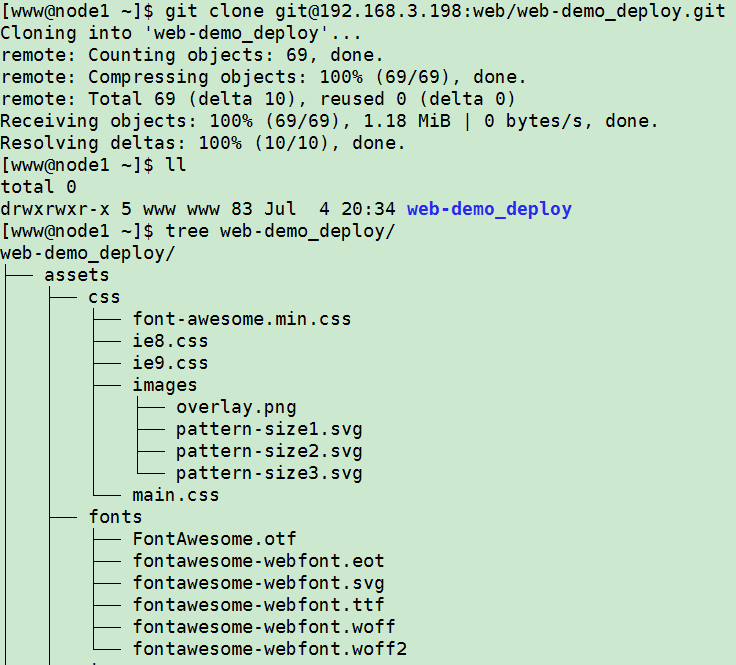Click the blue web-demo_deploy directory name
The width and height of the screenshot is (736, 665).
pos(489,209)
